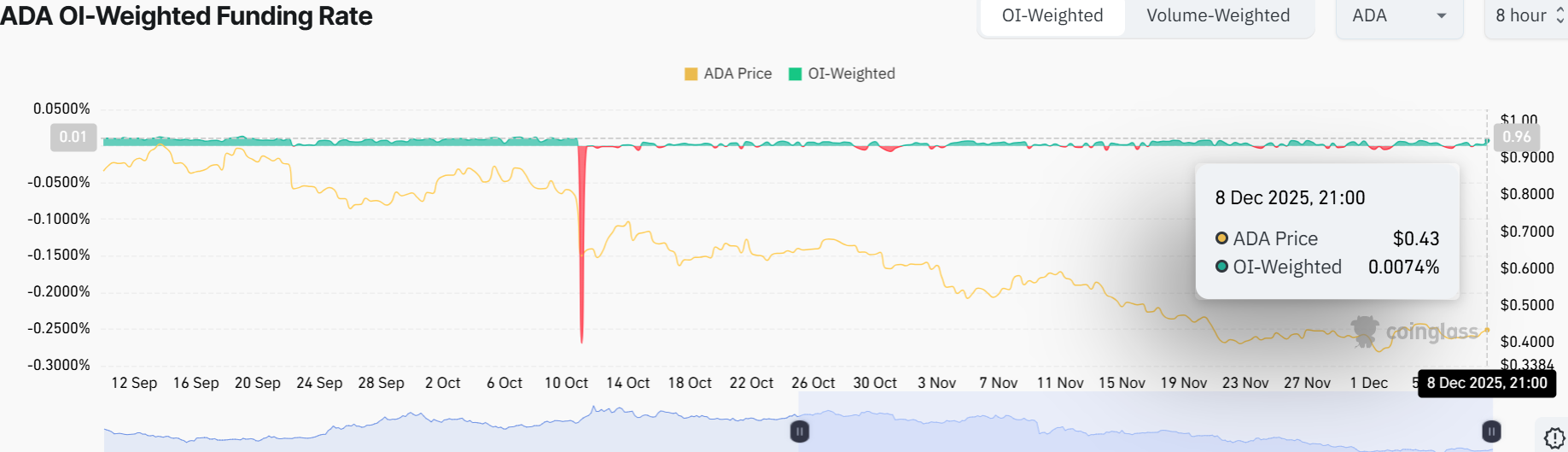Click the black 8 Dec 2025, 21:00 axis label
The width and height of the screenshot is (1568, 452).
coord(1486,383)
